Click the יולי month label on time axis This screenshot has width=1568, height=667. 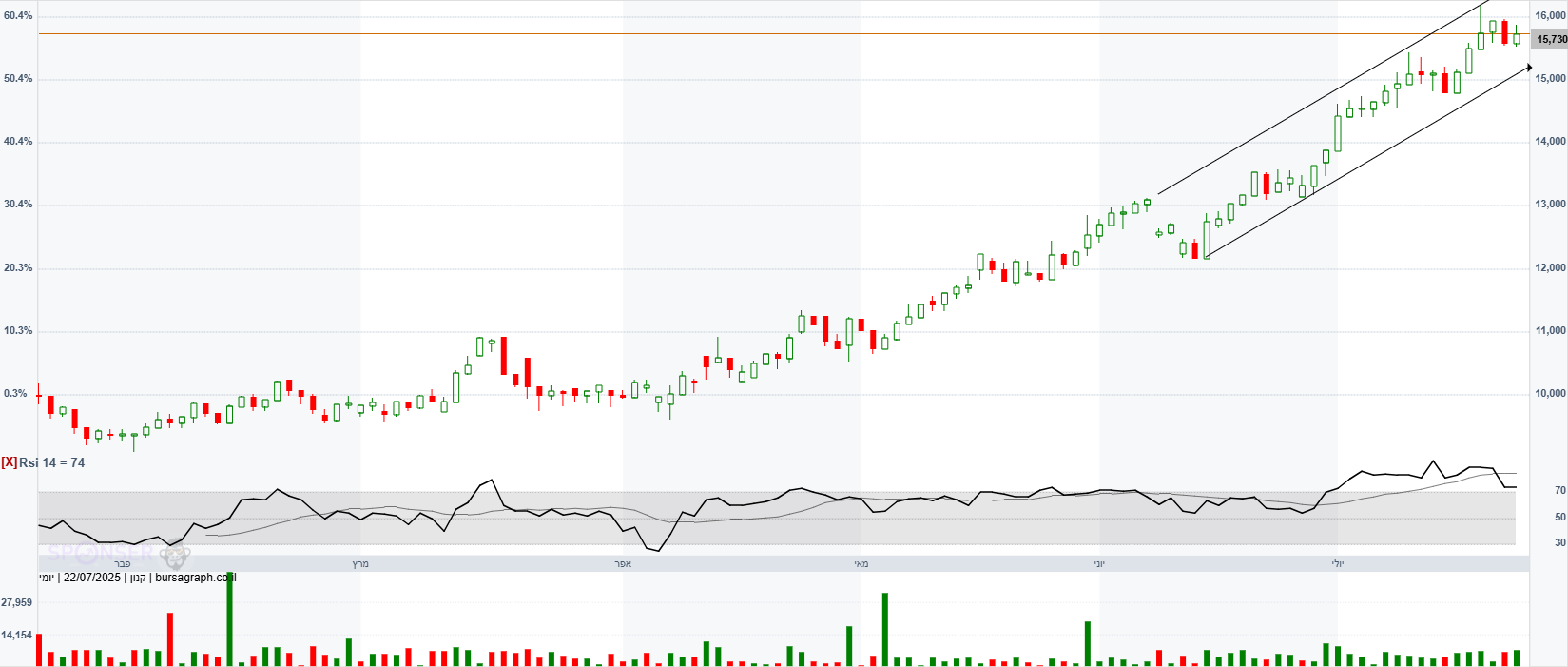click(x=1337, y=564)
